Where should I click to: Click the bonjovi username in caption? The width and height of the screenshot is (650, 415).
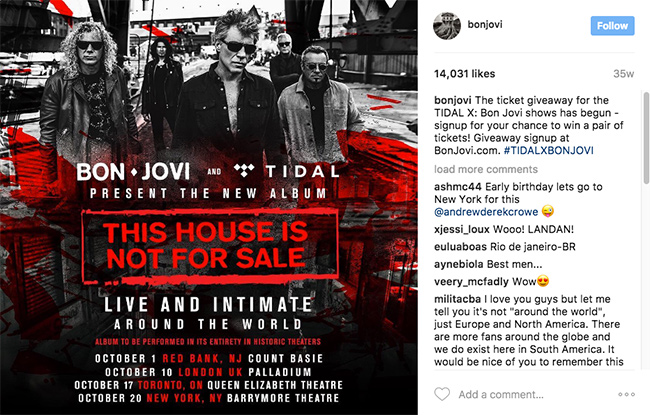tap(453, 100)
